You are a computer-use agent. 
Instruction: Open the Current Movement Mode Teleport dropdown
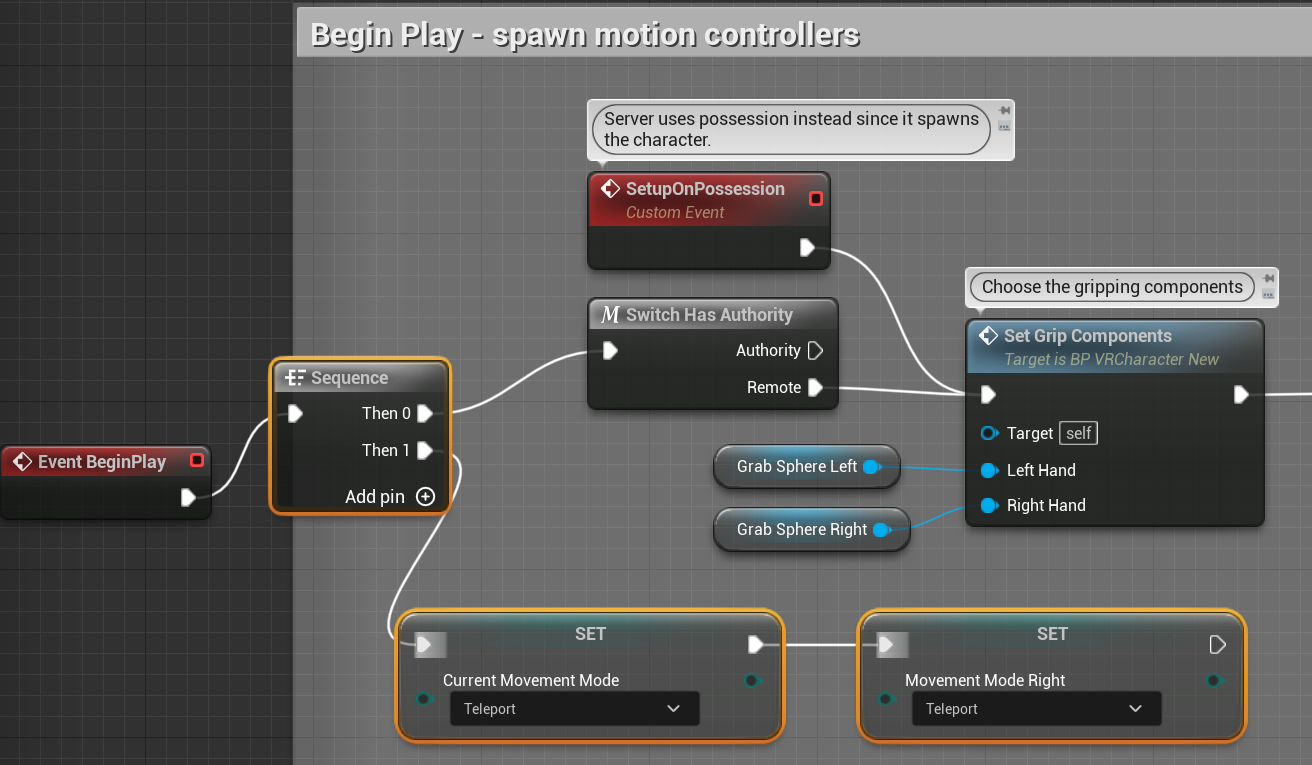[x=574, y=709]
